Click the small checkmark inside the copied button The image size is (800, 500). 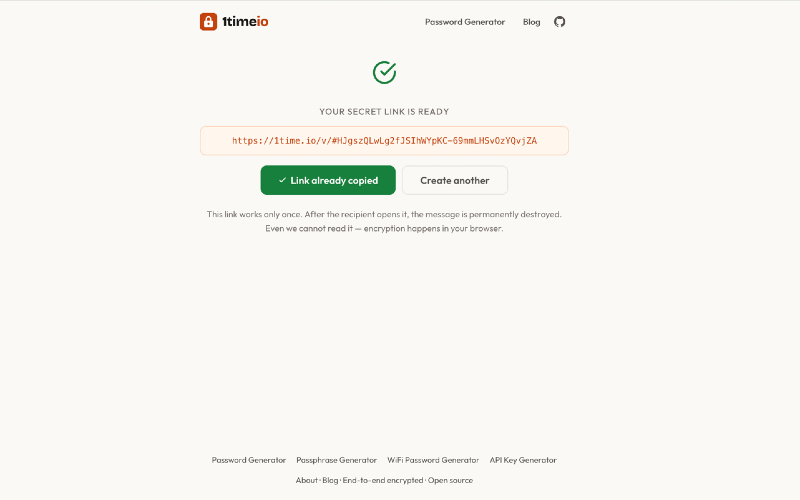pyautogui.click(x=282, y=181)
